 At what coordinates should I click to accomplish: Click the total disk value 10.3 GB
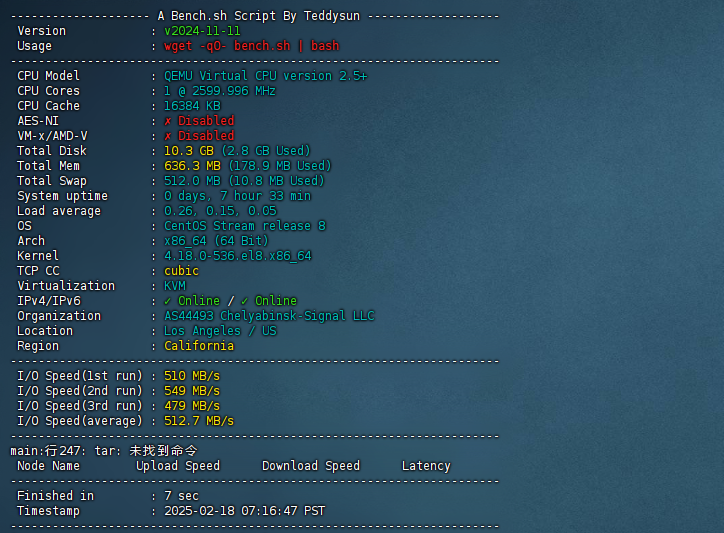click(185, 151)
